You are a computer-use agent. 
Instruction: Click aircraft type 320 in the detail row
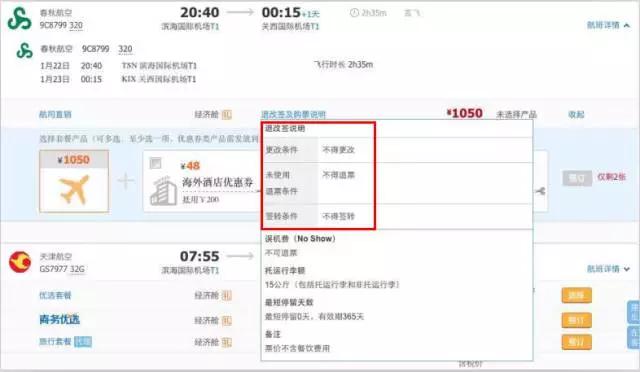tap(125, 49)
